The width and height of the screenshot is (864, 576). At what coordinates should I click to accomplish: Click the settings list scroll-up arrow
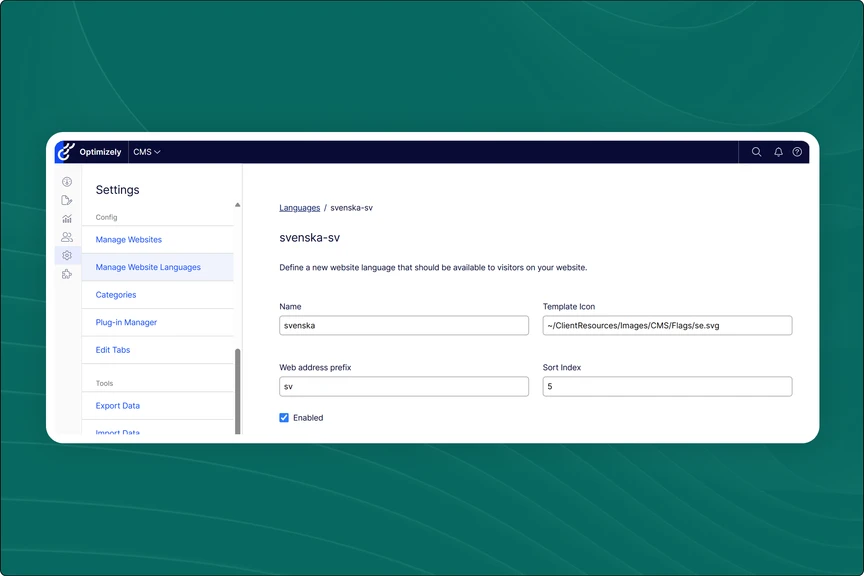[237, 205]
